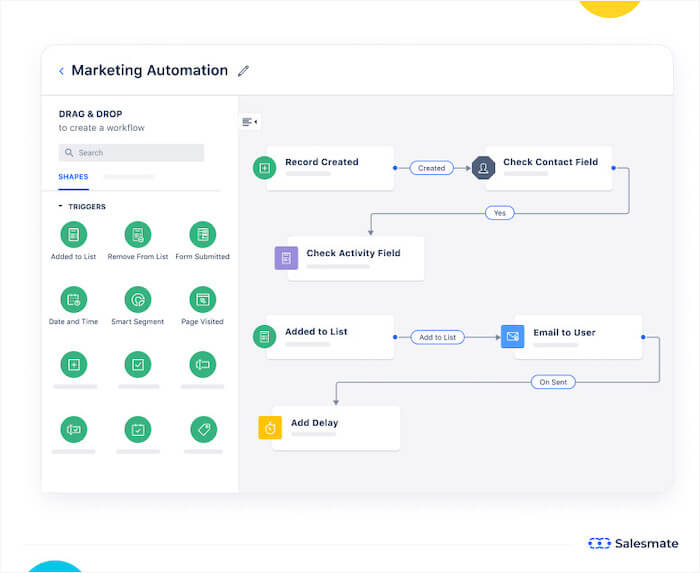Open the Check Contact Field node card

549,168
